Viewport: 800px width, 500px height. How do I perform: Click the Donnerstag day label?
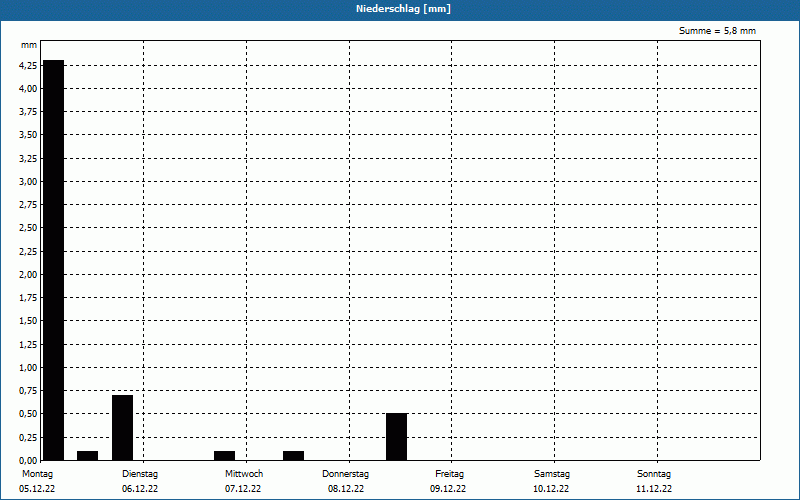pyautogui.click(x=345, y=474)
